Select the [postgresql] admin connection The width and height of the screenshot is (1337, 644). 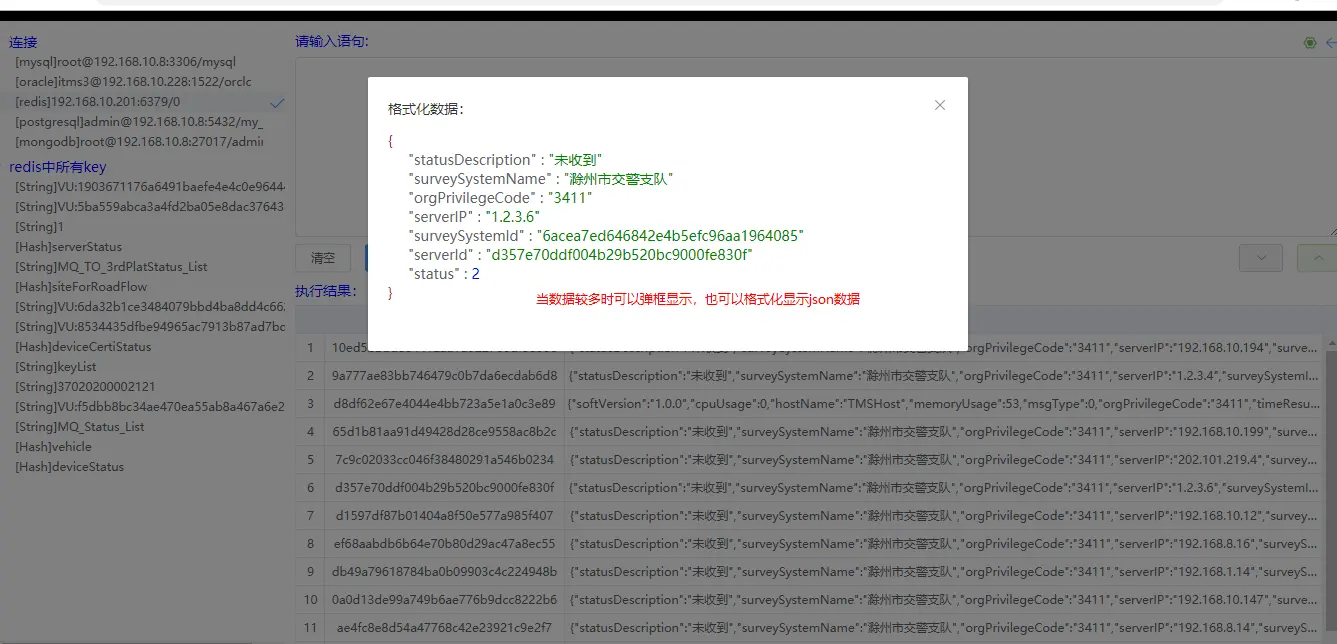[x=140, y=121]
